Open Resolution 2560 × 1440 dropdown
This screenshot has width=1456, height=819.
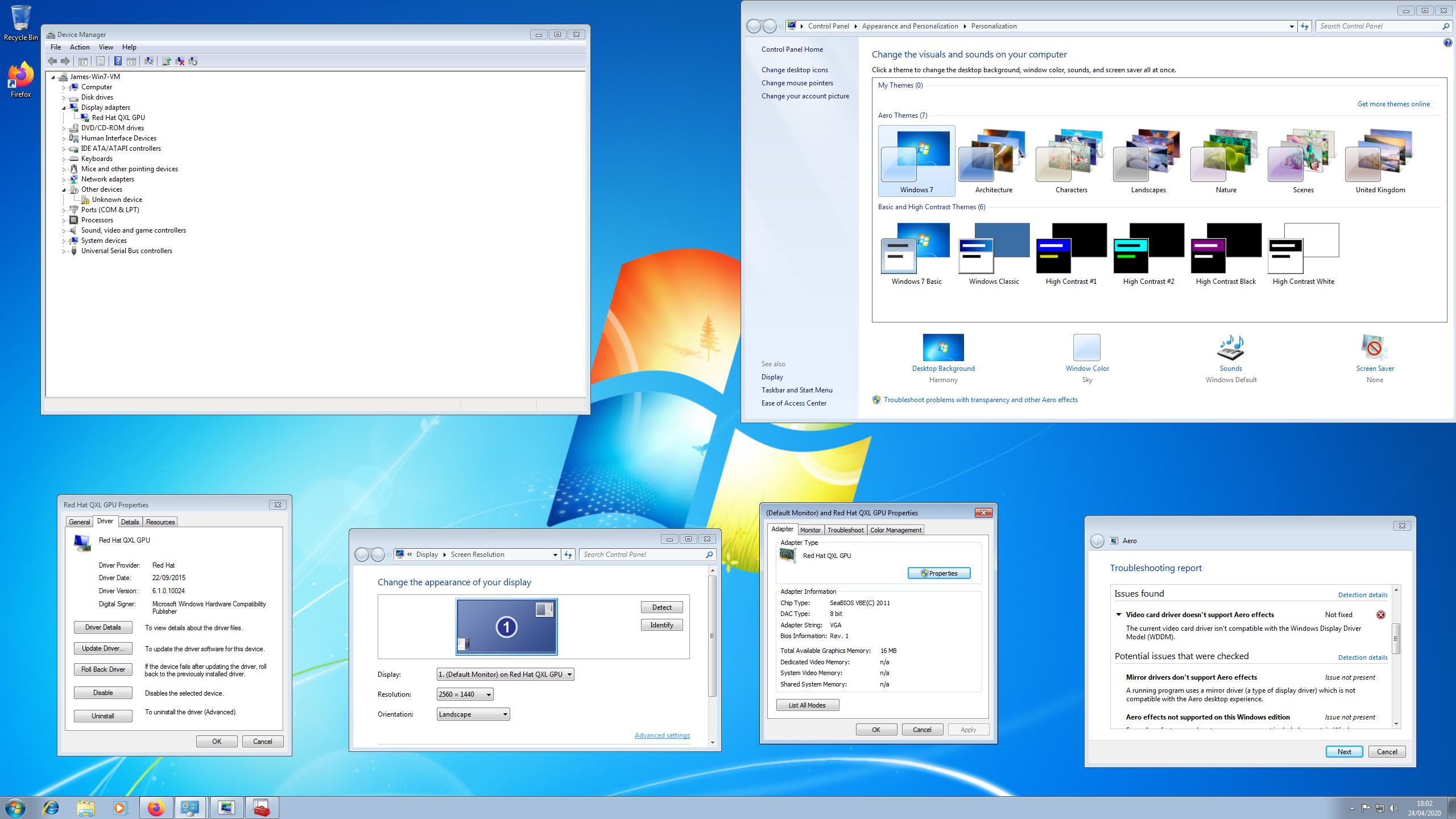coord(465,694)
